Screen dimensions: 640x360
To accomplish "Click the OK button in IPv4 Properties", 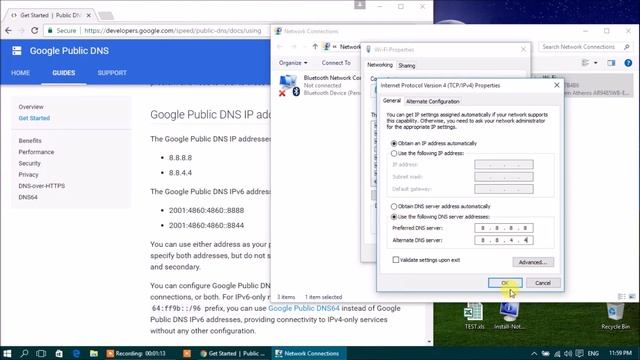I will pyautogui.click(x=505, y=283).
